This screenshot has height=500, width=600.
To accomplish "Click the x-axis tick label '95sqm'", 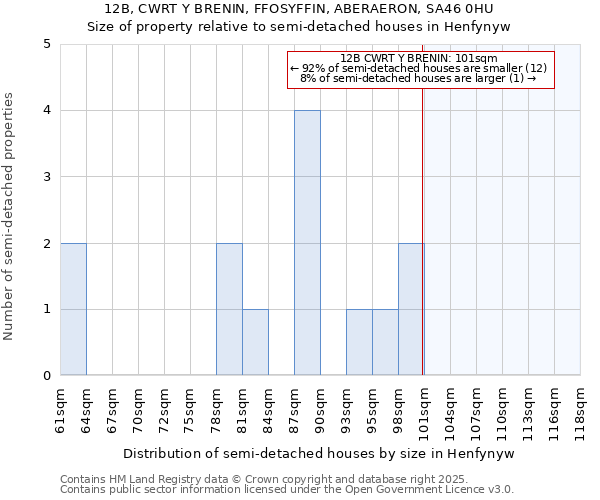I will pos(373,411).
